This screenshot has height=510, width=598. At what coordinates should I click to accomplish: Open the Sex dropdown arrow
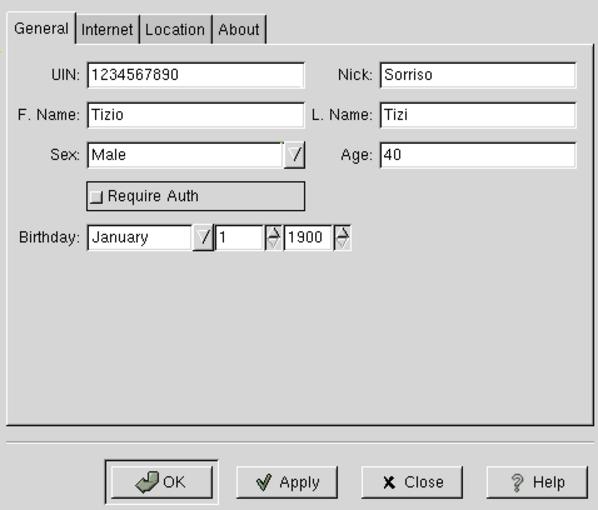click(x=294, y=155)
